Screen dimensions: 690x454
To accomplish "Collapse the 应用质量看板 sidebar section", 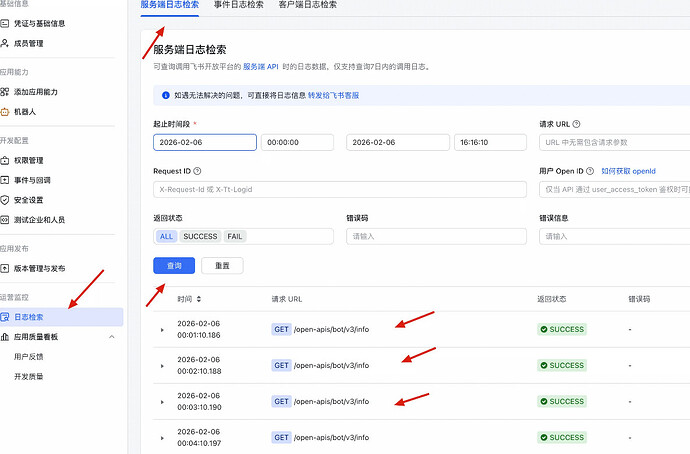I will click(x=112, y=337).
